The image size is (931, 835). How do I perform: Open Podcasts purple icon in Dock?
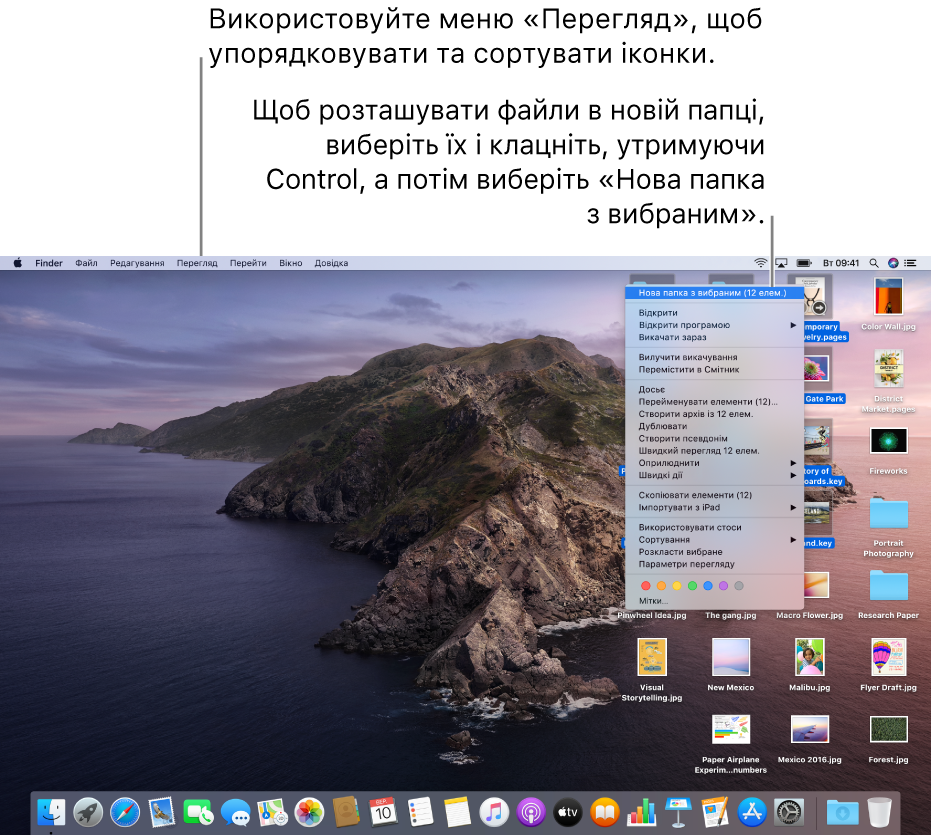pos(531,812)
